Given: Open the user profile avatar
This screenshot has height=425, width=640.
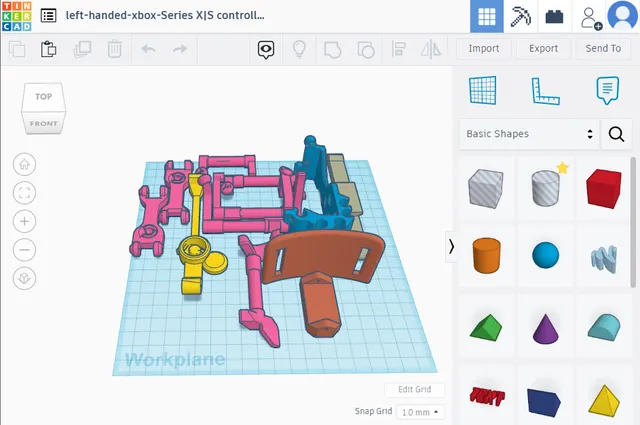Looking at the screenshot, I should pos(622,16).
